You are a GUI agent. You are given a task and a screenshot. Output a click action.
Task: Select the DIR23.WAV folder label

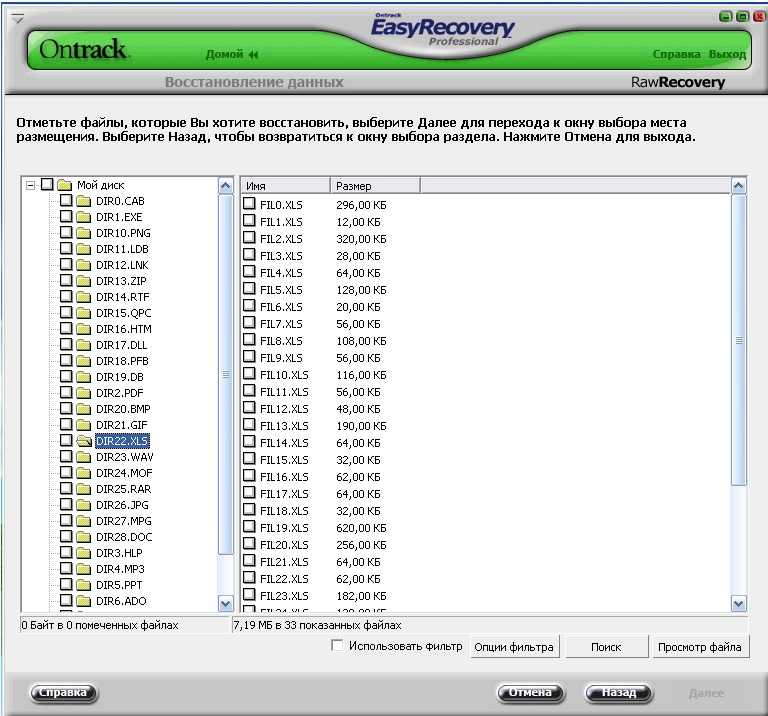coord(124,457)
